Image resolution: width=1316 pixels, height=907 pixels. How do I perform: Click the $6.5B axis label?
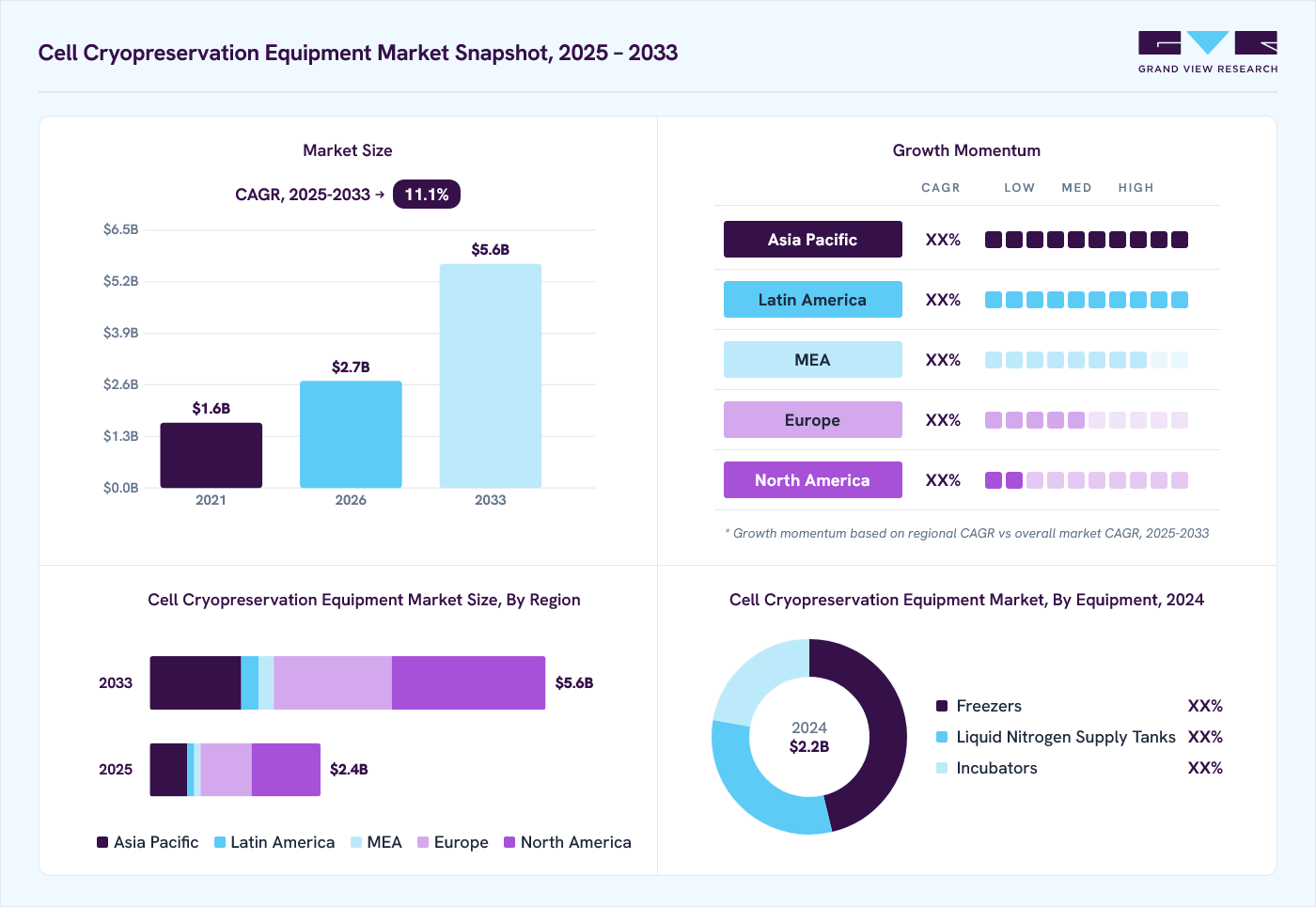120,229
